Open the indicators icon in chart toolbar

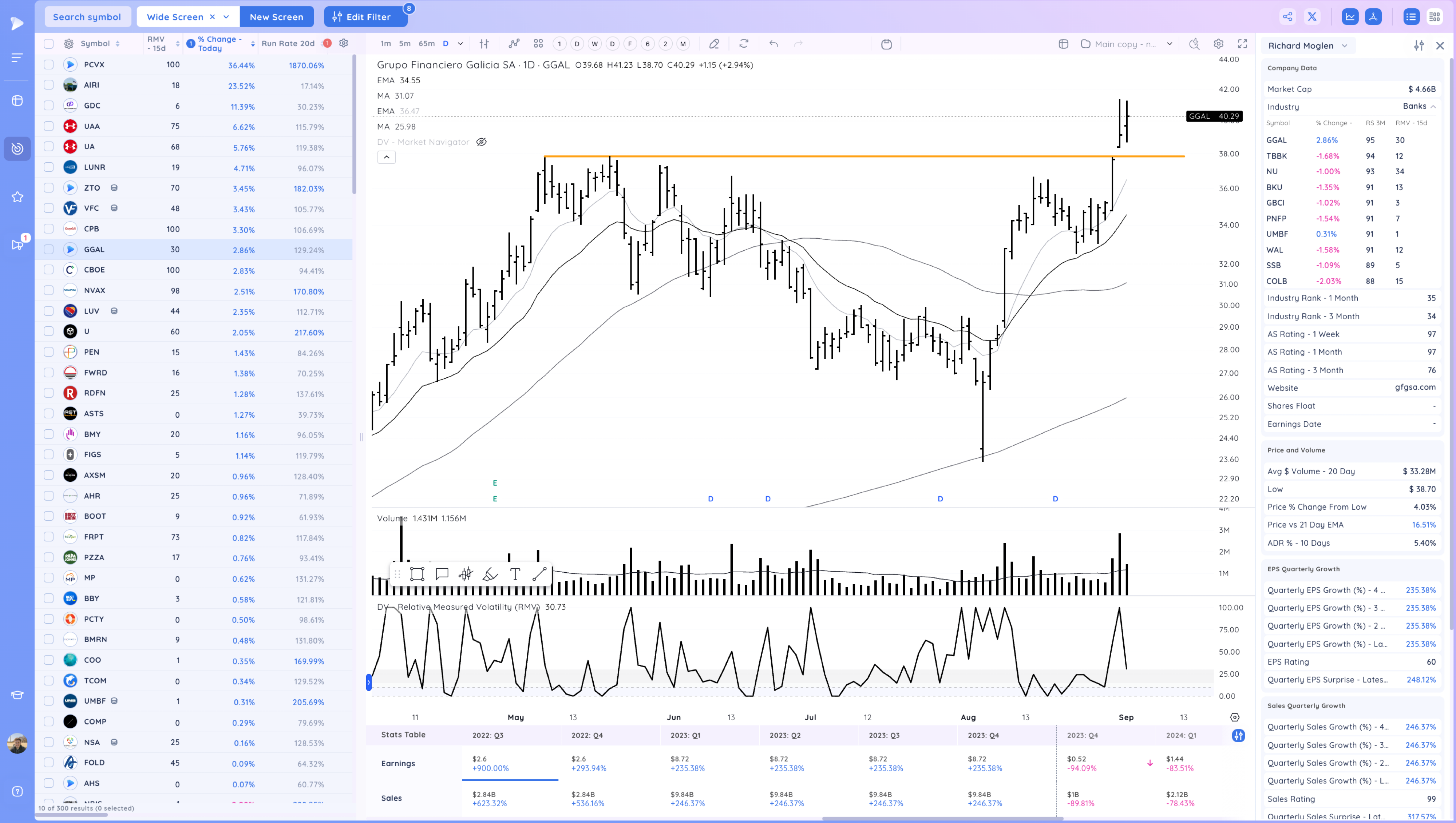(x=513, y=44)
